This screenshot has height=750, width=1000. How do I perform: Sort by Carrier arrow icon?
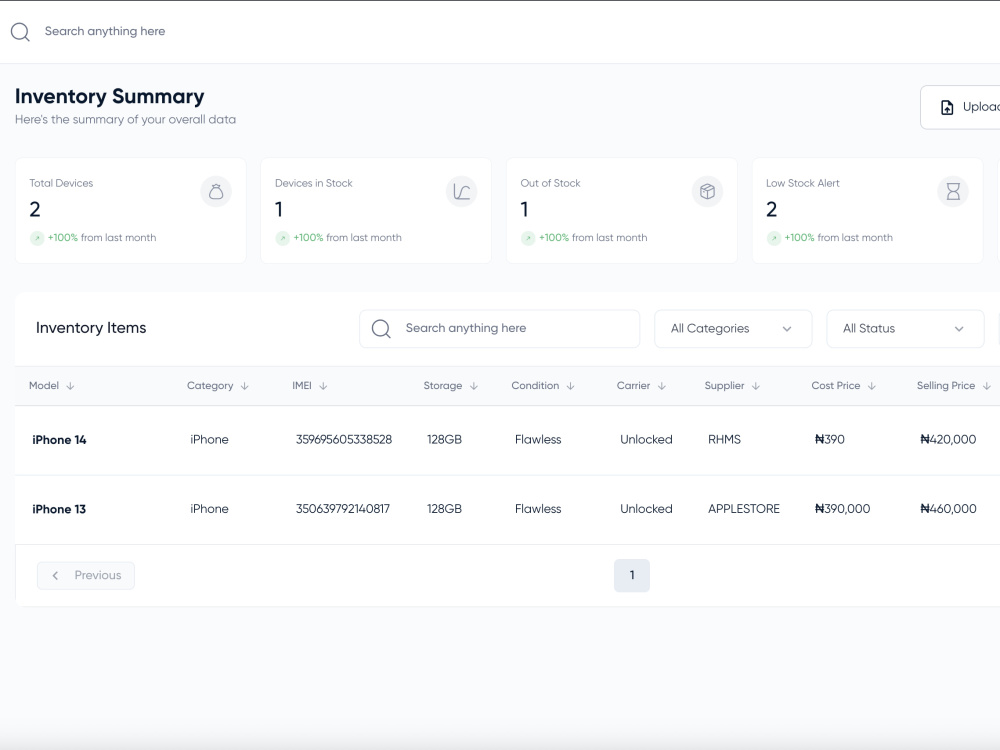[x=662, y=386]
